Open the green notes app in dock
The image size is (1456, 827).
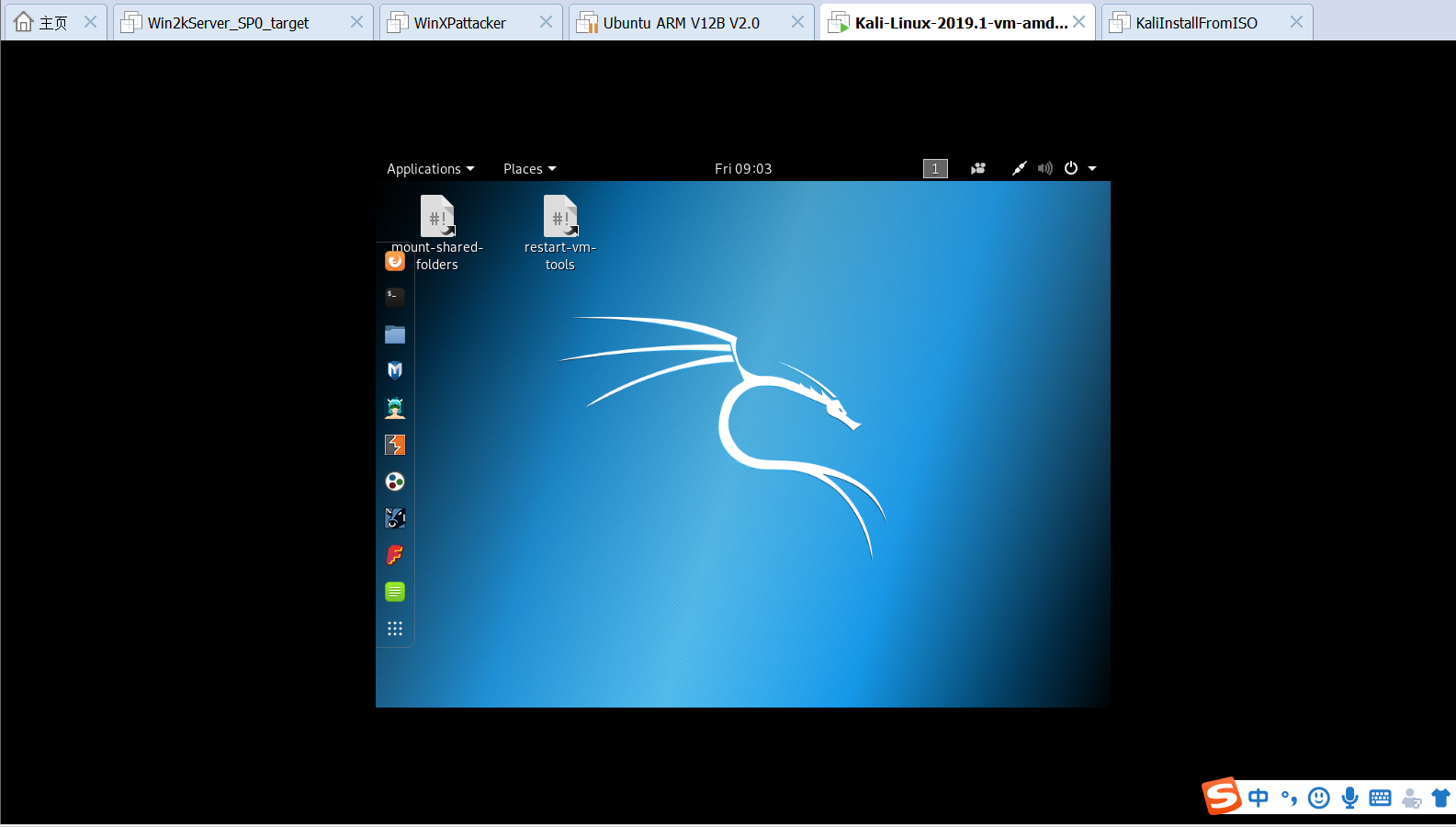point(395,592)
